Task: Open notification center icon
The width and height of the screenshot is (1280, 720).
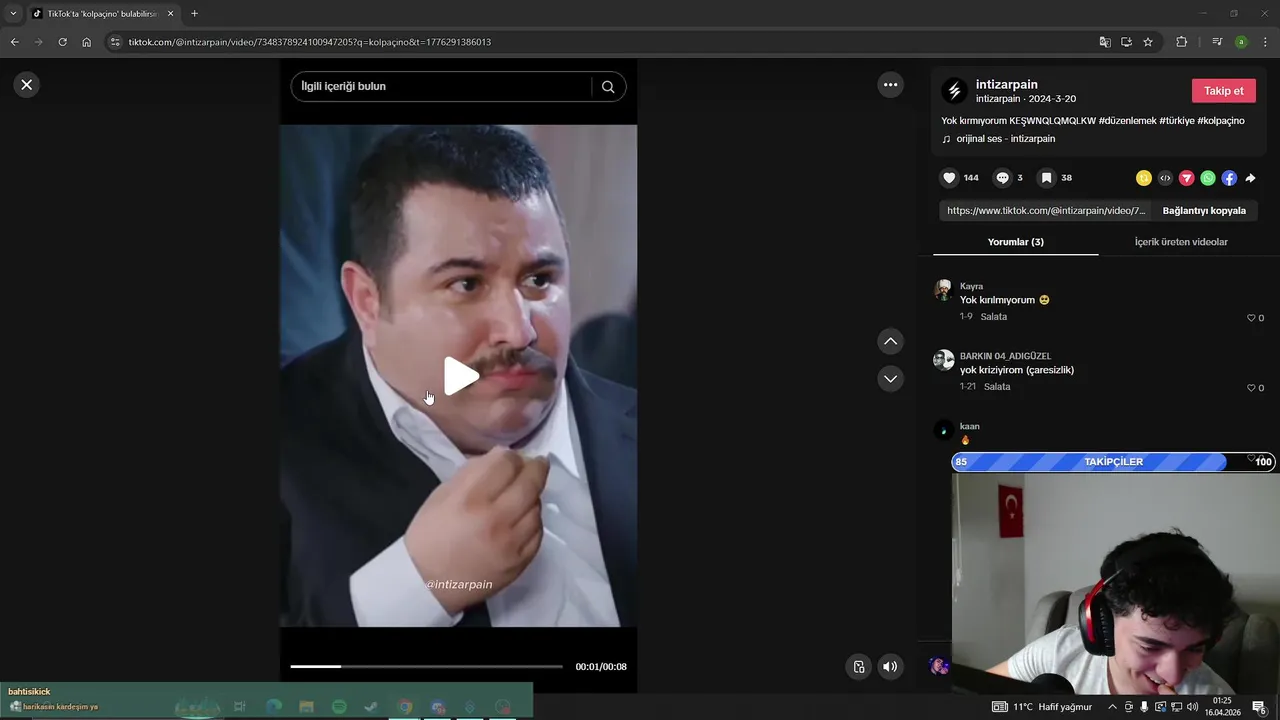Action: pyautogui.click(x=1259, y=707)
